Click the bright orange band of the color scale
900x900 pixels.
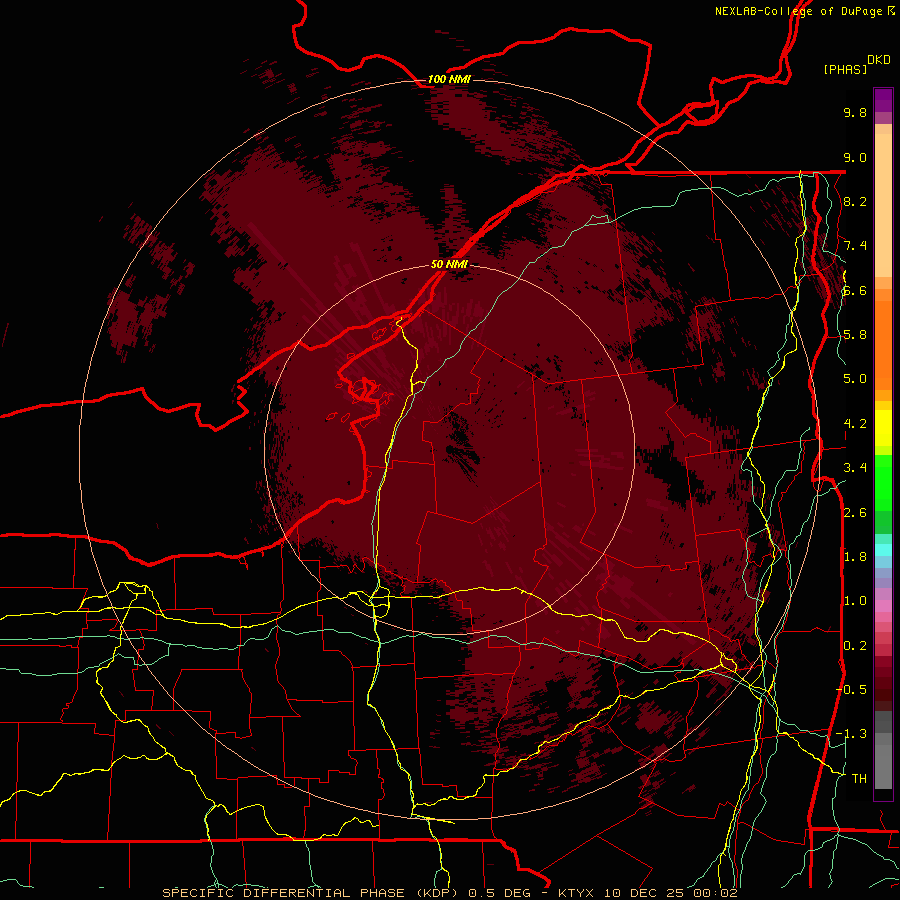883,346
